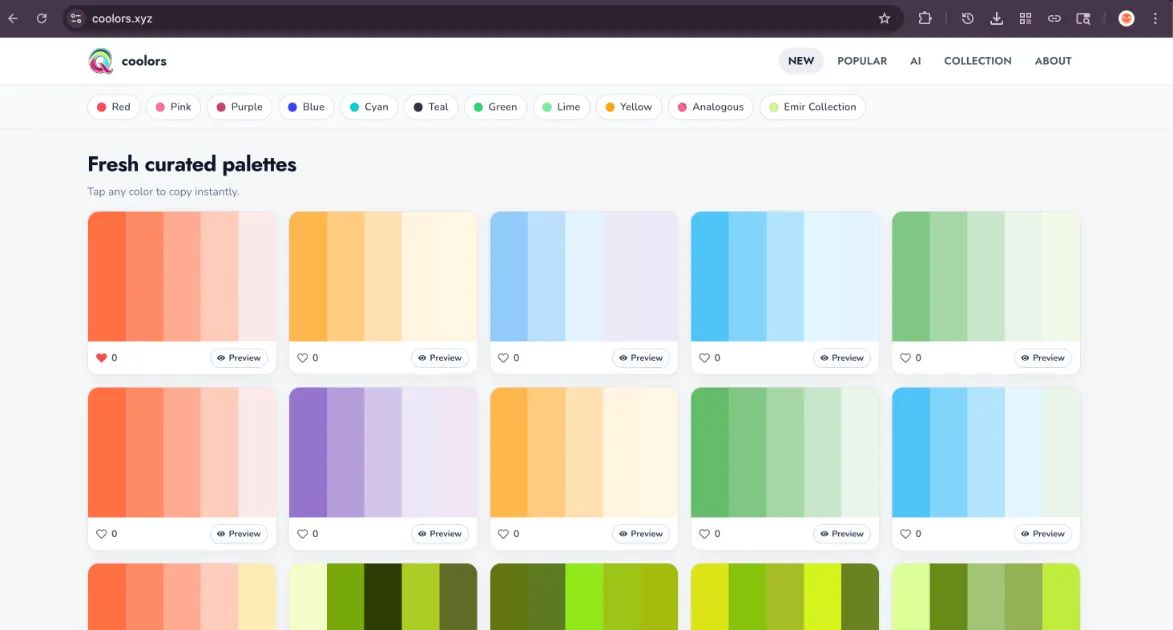Open the browser profile avatar
This screenshot has width=1173, height=630.
(1126, 19)
